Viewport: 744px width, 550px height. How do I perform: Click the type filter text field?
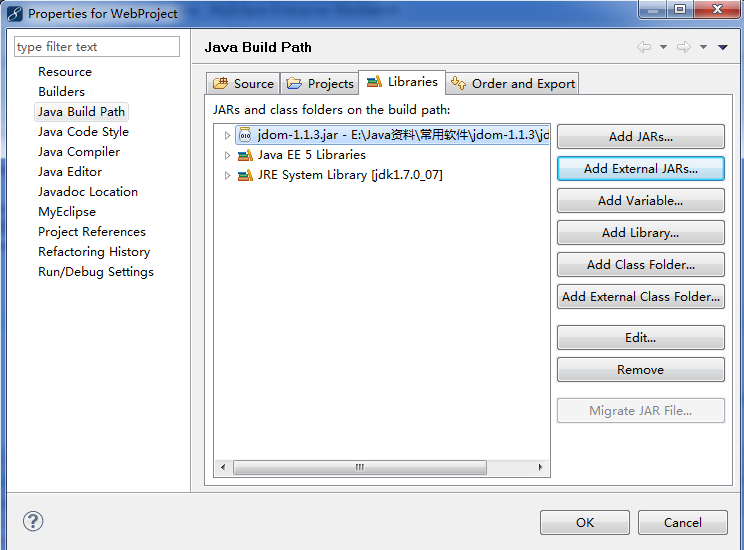click(x=97, y=47)
